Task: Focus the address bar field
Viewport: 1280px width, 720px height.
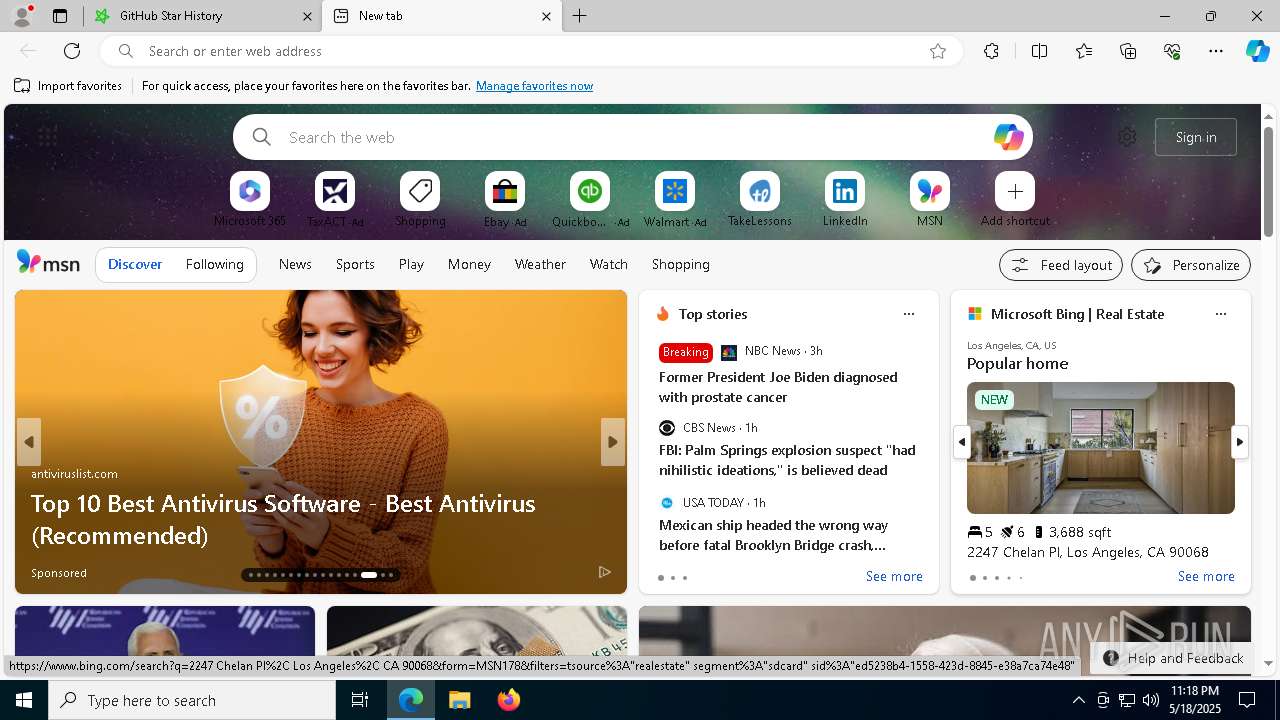Action: coord(530,51)
